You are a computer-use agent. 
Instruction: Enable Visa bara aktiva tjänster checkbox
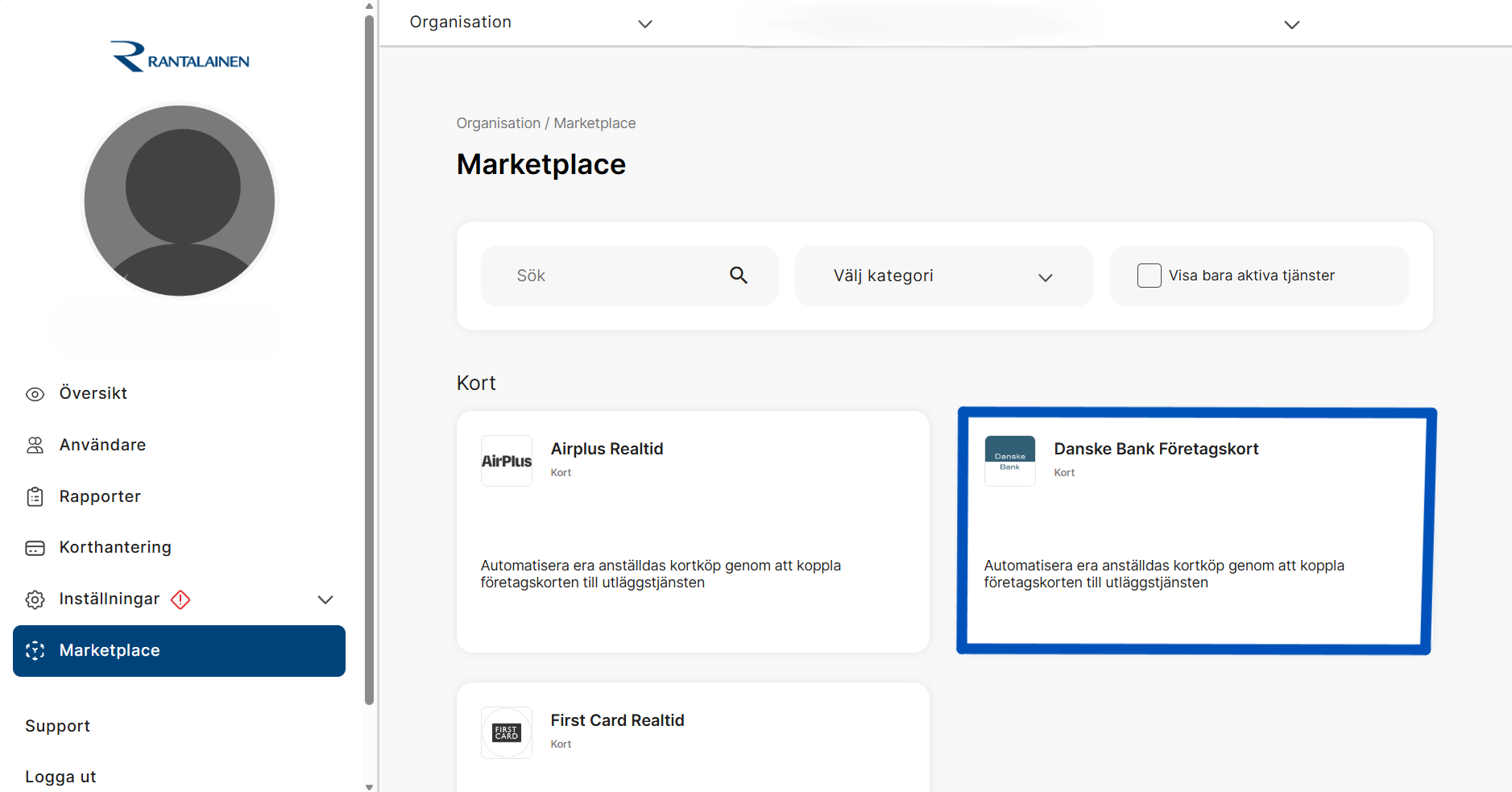[1150, 276]
